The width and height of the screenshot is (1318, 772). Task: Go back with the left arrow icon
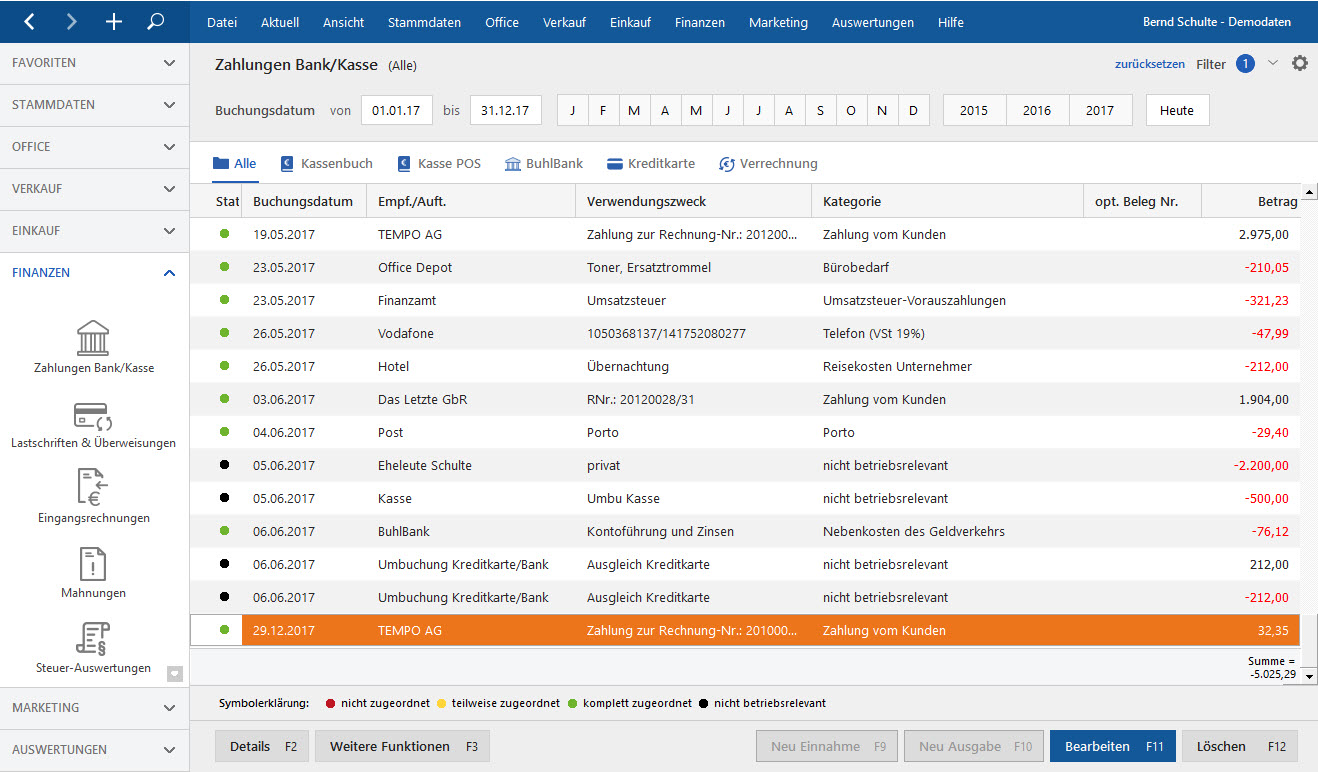tap(29, 21)
